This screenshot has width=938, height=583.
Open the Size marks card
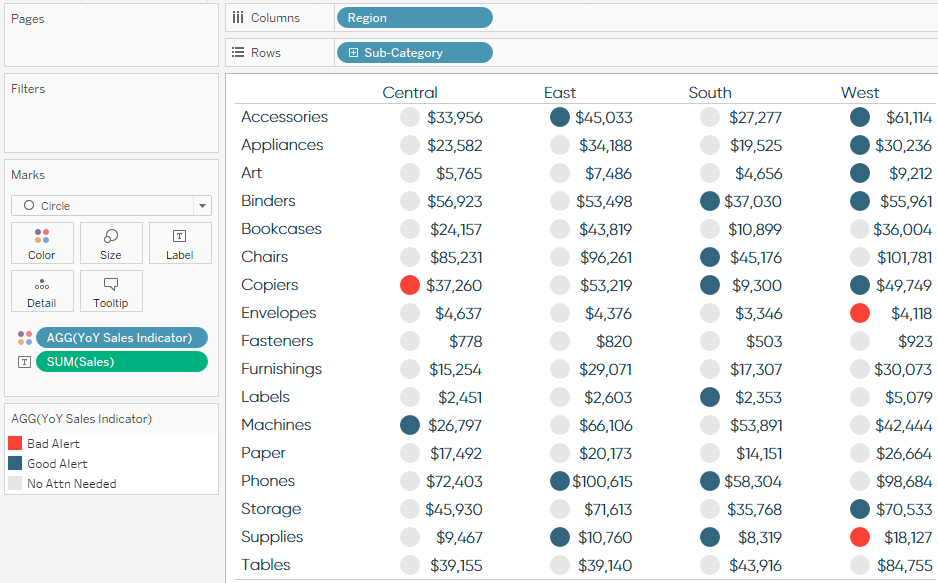click(x=111, y=243)
